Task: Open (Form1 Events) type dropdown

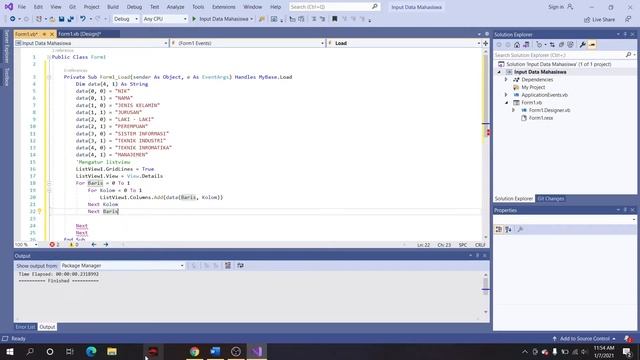Action: pos(247,43)
